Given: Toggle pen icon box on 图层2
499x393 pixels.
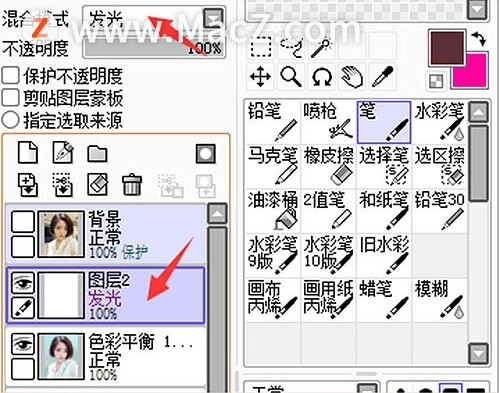Looking at the screenshot, I should 23,308.
